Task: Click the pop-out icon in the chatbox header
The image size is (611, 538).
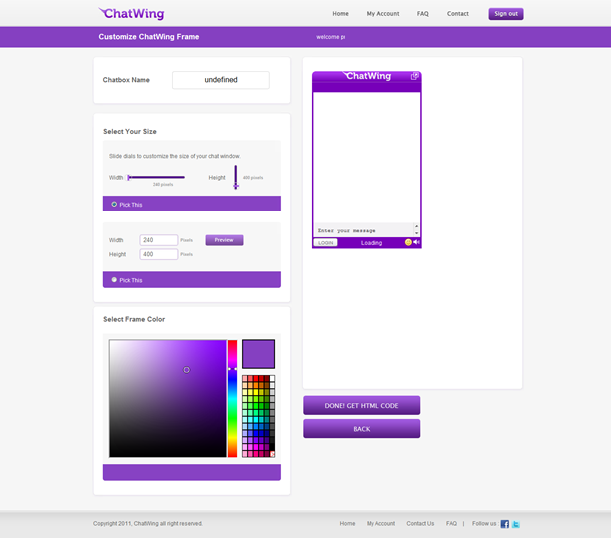Action: pos(415,76)
